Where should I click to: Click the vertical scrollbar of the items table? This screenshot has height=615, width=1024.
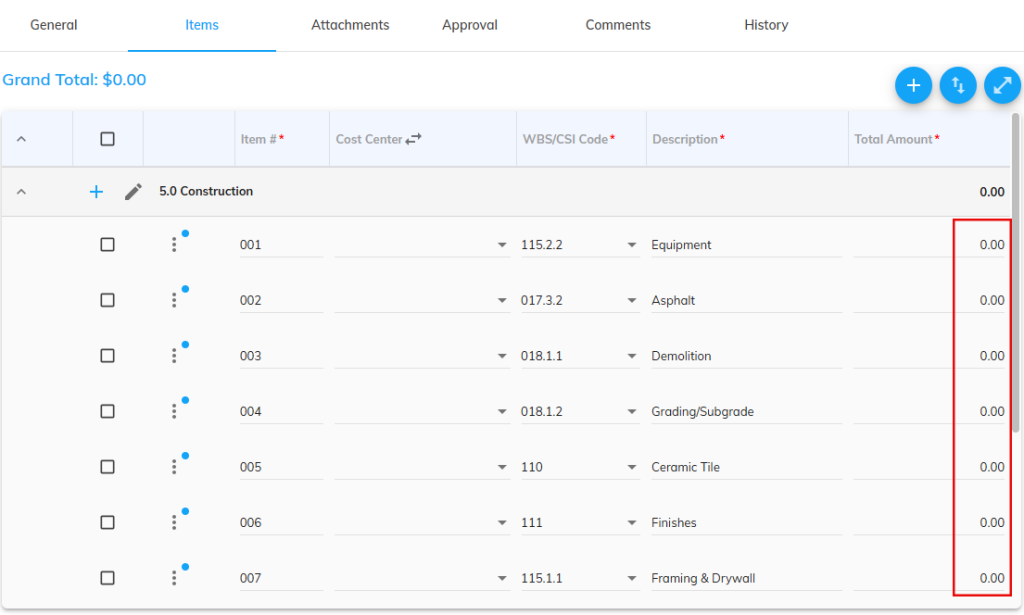pos(1016,273)
